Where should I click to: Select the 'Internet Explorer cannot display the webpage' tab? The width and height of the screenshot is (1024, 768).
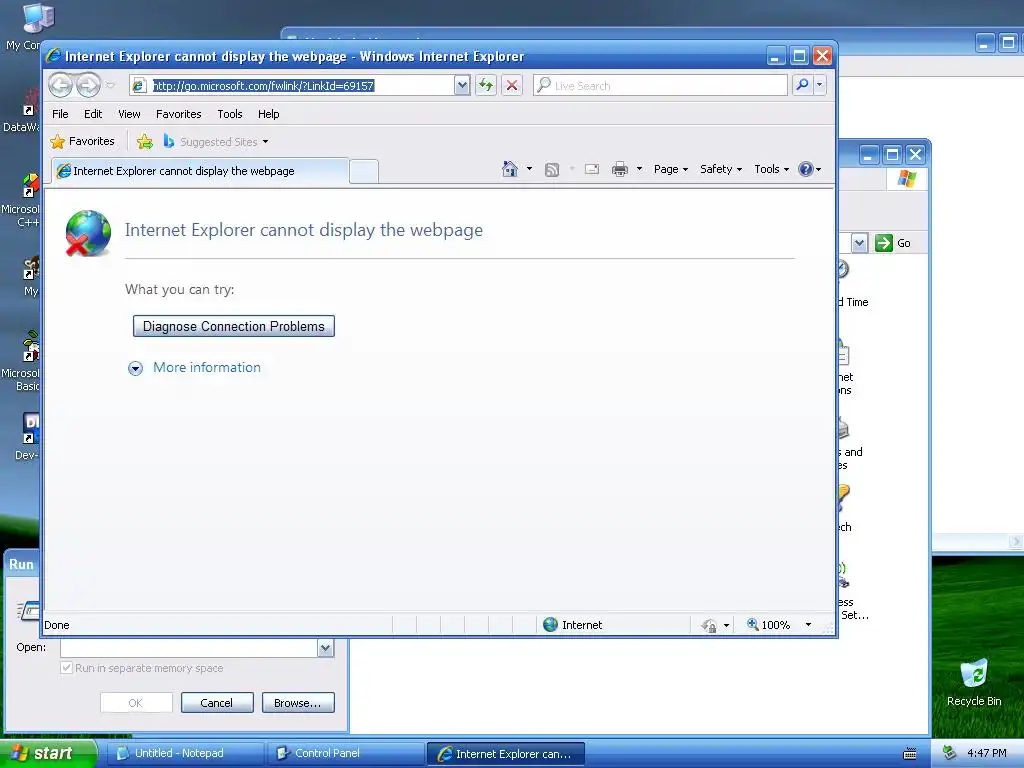[200, 171]
